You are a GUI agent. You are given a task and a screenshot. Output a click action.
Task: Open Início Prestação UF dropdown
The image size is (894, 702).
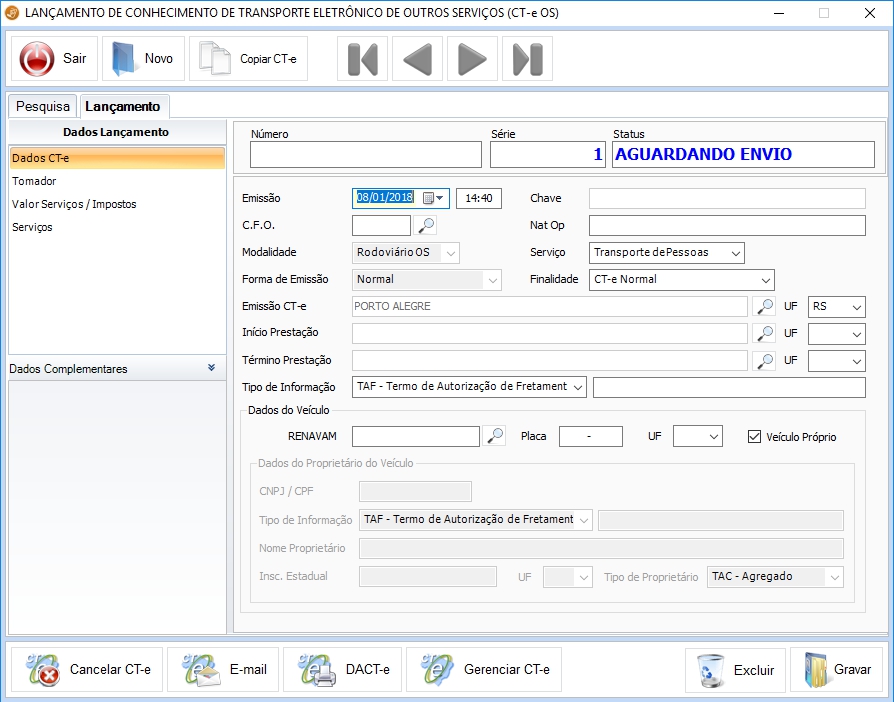point(836,334)
